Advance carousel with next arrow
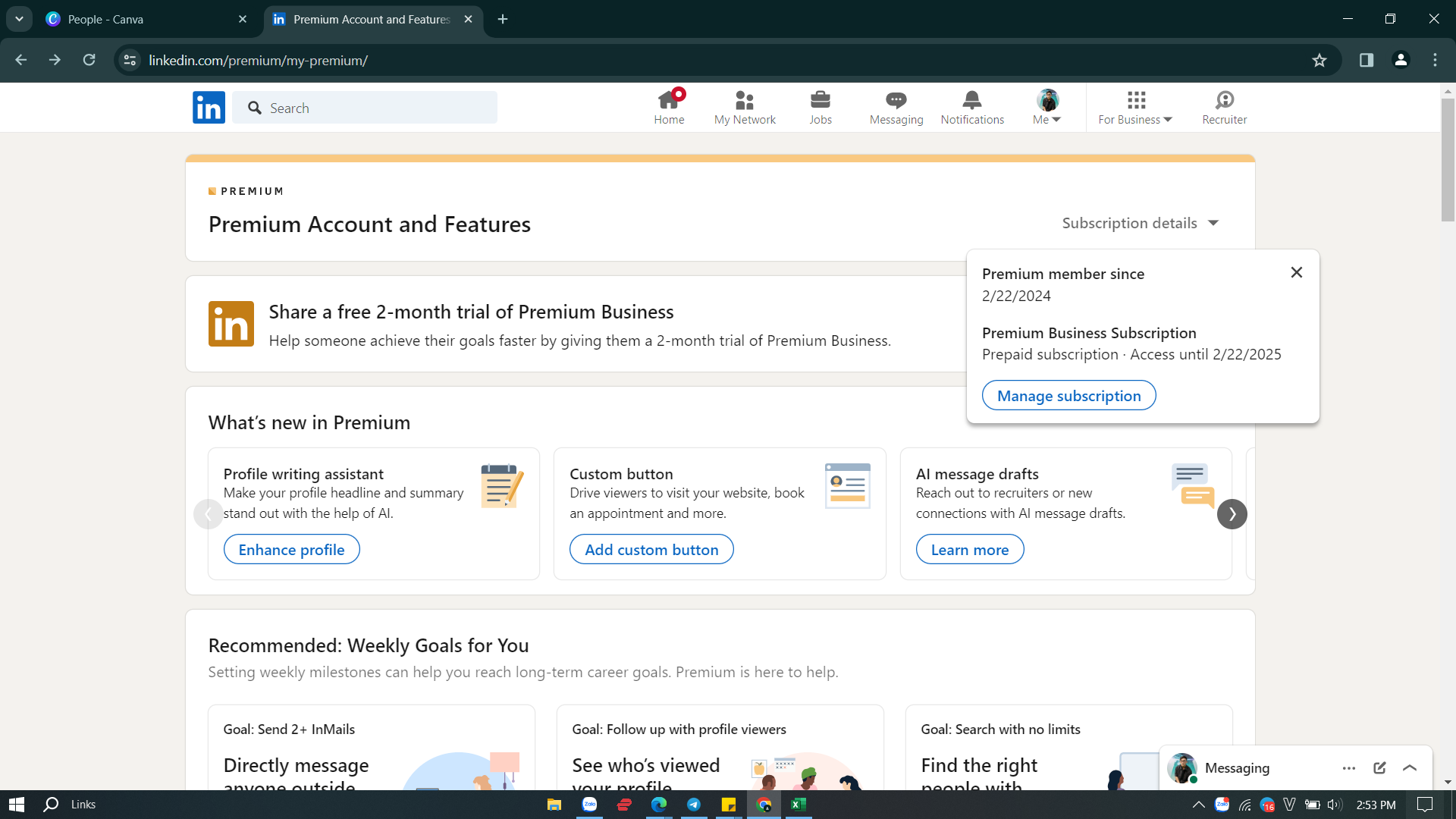This screenshot has height=819, width=1456. 1232,514
